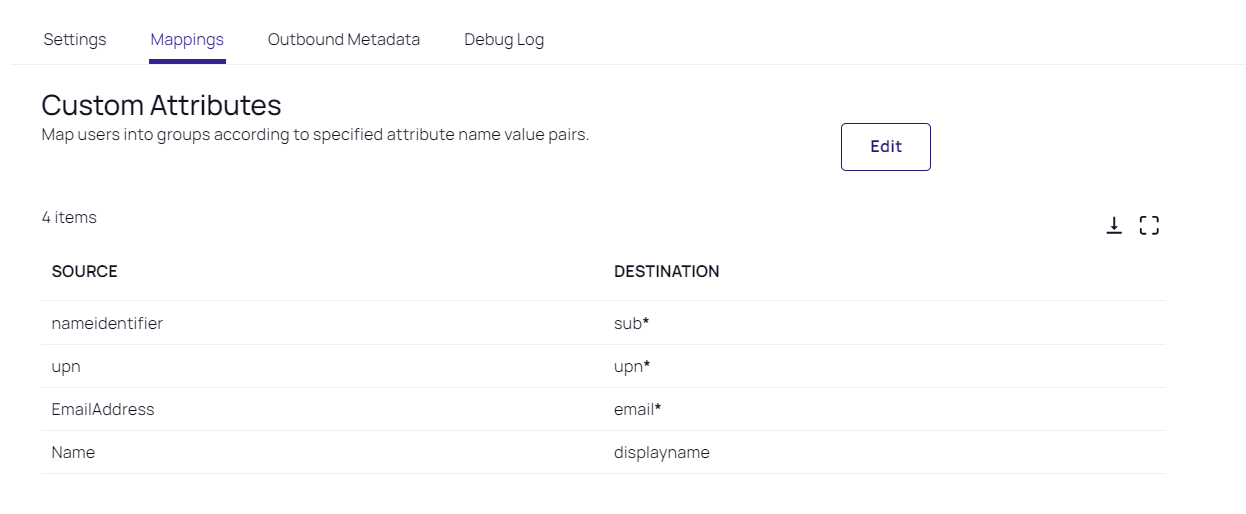Select the EmailAddress source cell
The height and width of the screenshot is (514, 1246).
click(103, 409)
